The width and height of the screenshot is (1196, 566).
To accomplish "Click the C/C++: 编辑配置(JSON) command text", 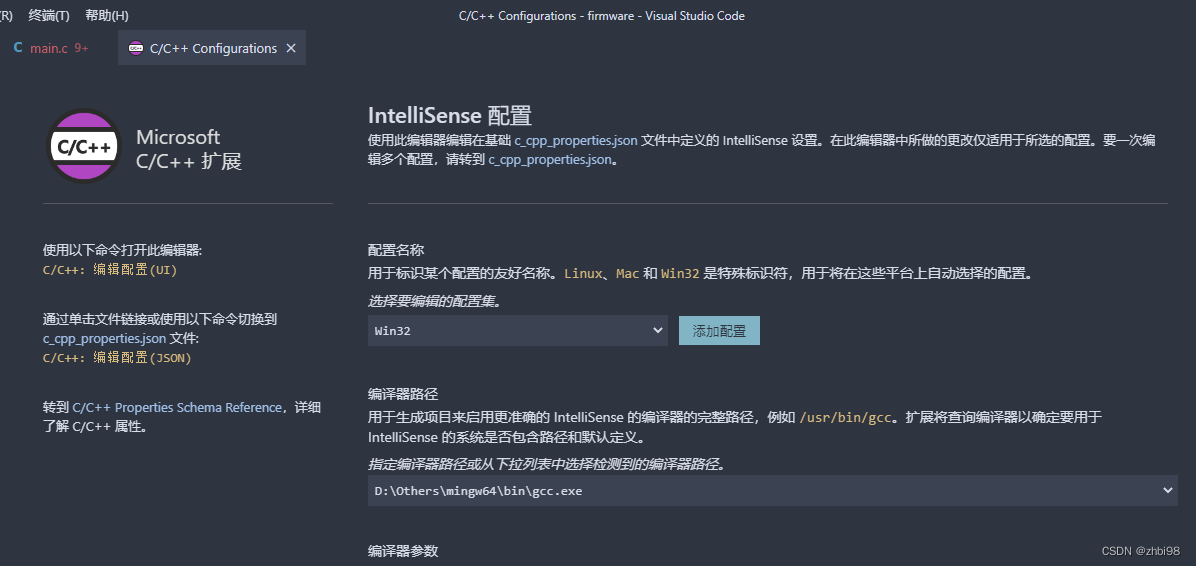I will tap(117, 357).
